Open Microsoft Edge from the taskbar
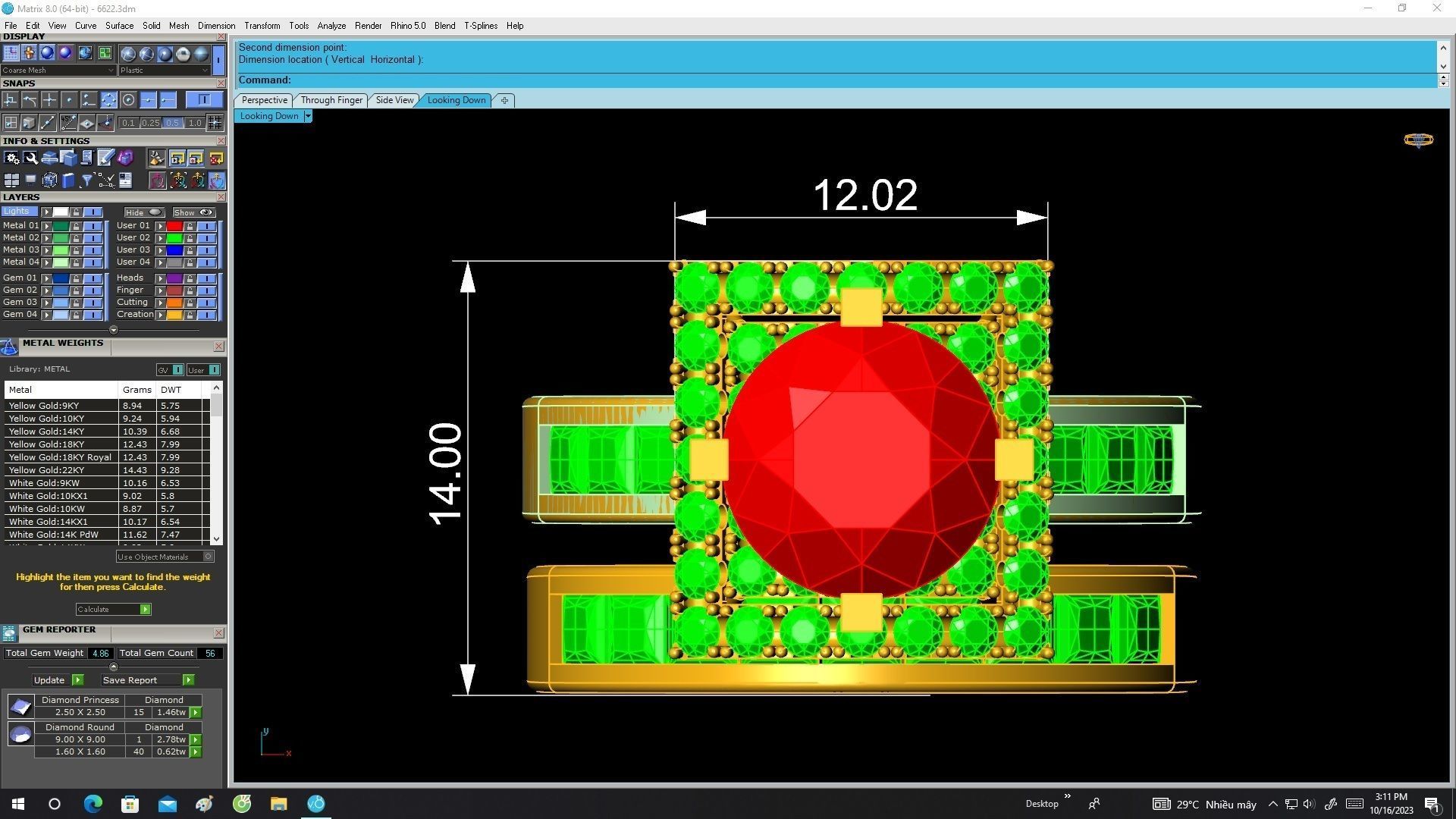The width and height of the screenshot is (1456, 819). click(x=93, y=804)
